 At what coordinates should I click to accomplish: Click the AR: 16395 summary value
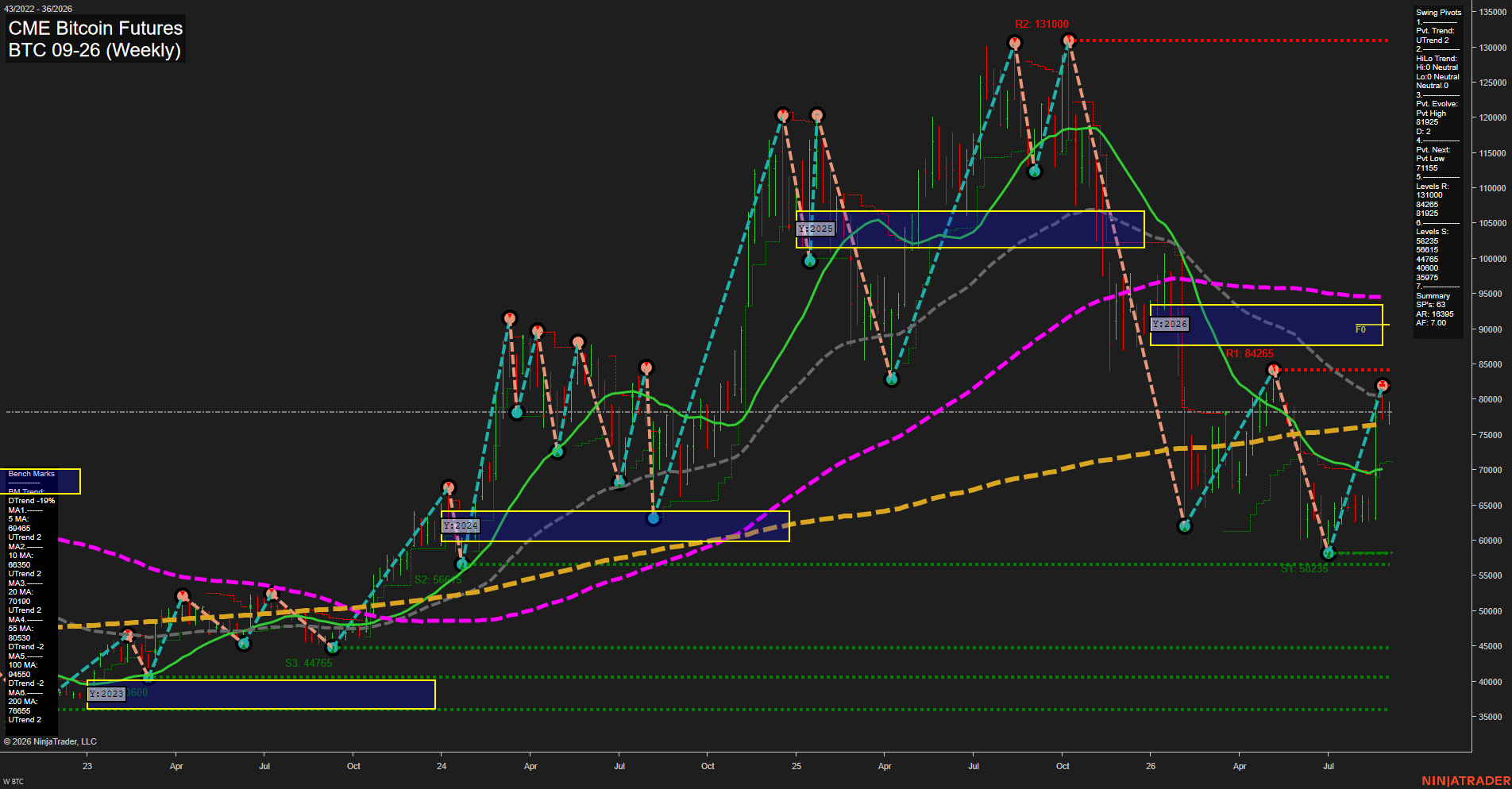click(1434, 314)
